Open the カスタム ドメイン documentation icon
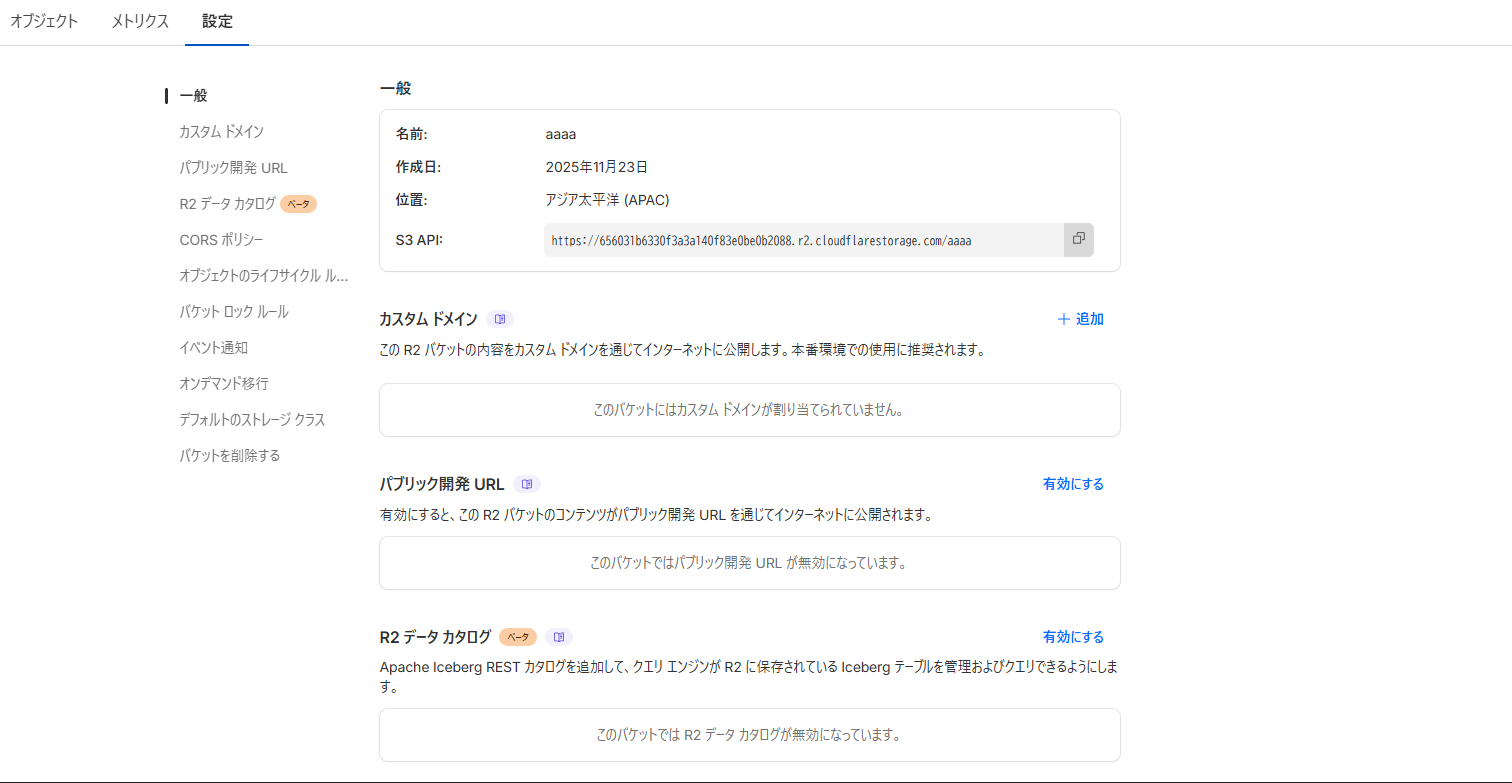The width and height of the screenshot is (1512, 783). (x=500, y=318)
